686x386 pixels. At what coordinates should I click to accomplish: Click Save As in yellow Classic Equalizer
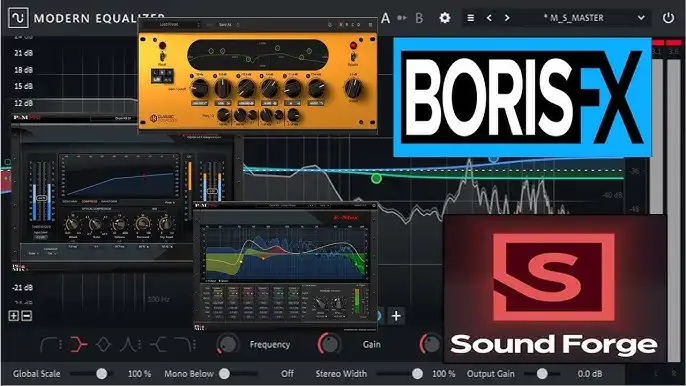[225, 25]
